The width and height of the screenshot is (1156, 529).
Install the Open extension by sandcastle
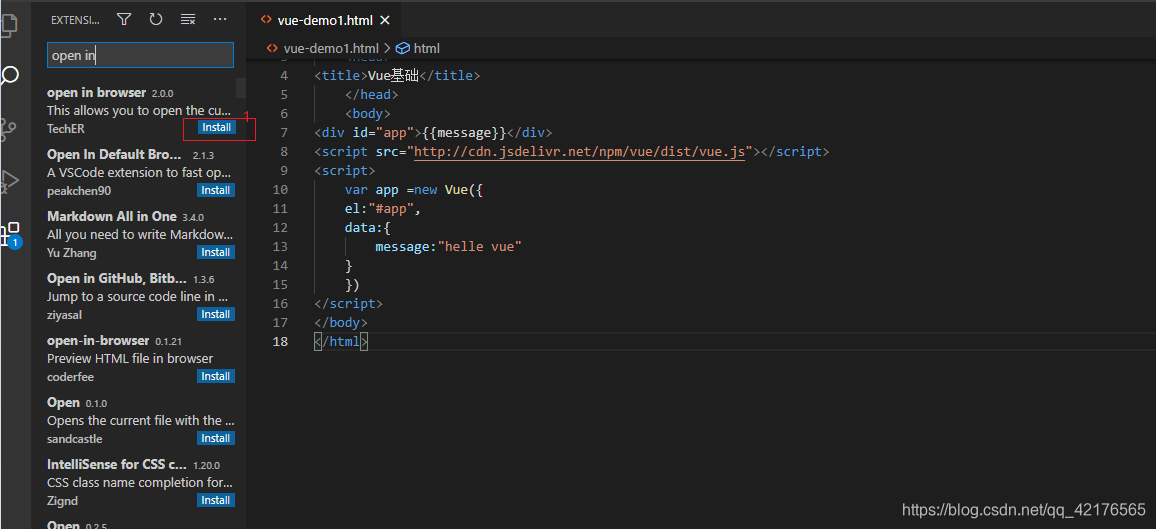point(217,438)
